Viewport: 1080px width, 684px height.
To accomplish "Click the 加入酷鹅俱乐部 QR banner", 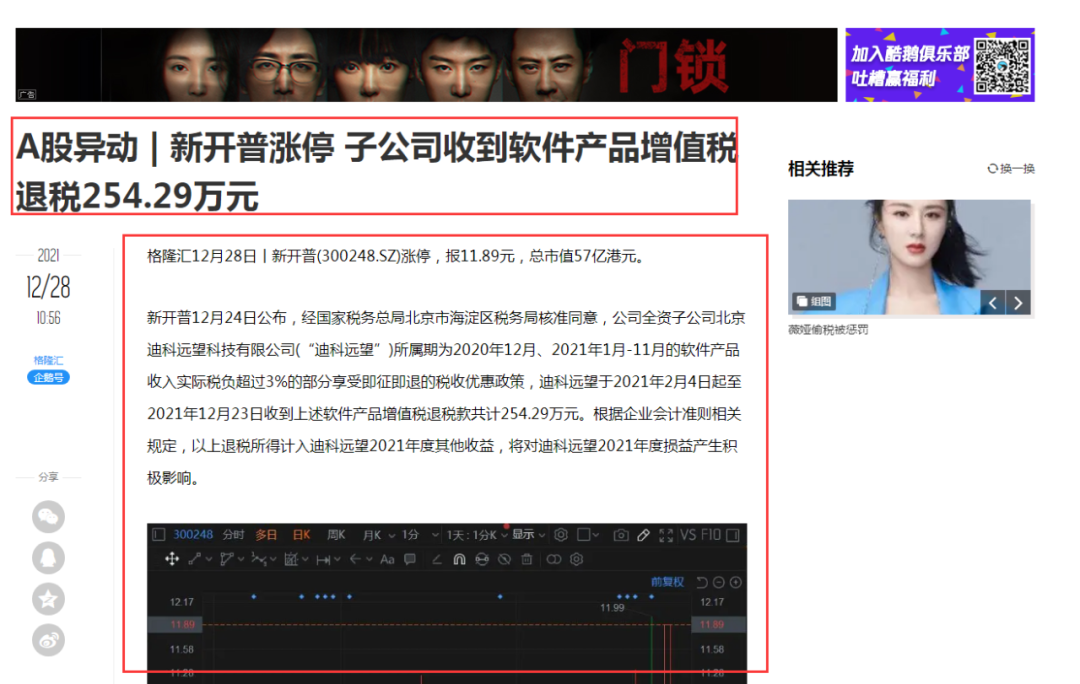I will click(940, 65).
